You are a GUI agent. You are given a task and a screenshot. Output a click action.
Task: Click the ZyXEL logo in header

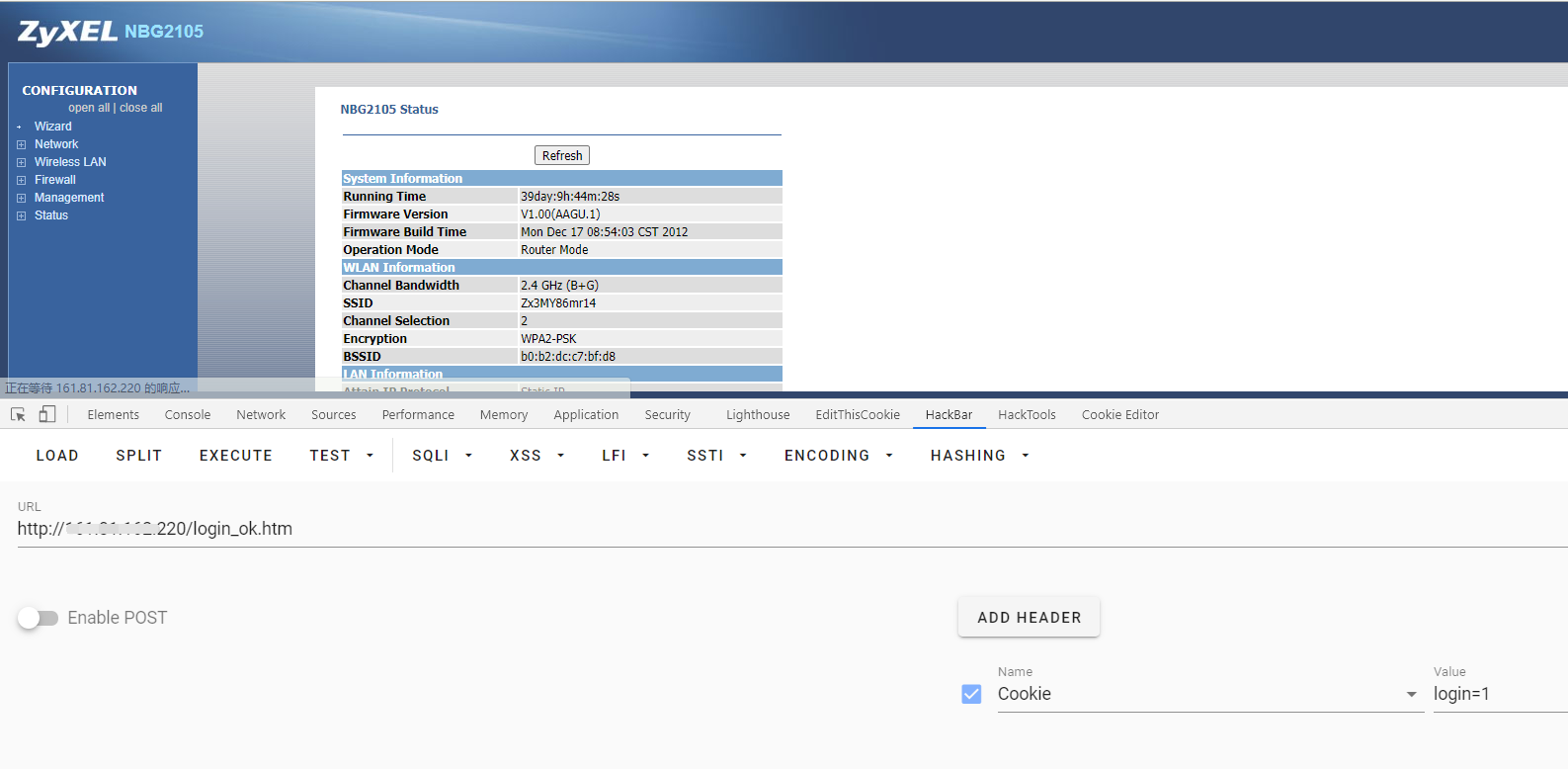[x=67, y=32]
